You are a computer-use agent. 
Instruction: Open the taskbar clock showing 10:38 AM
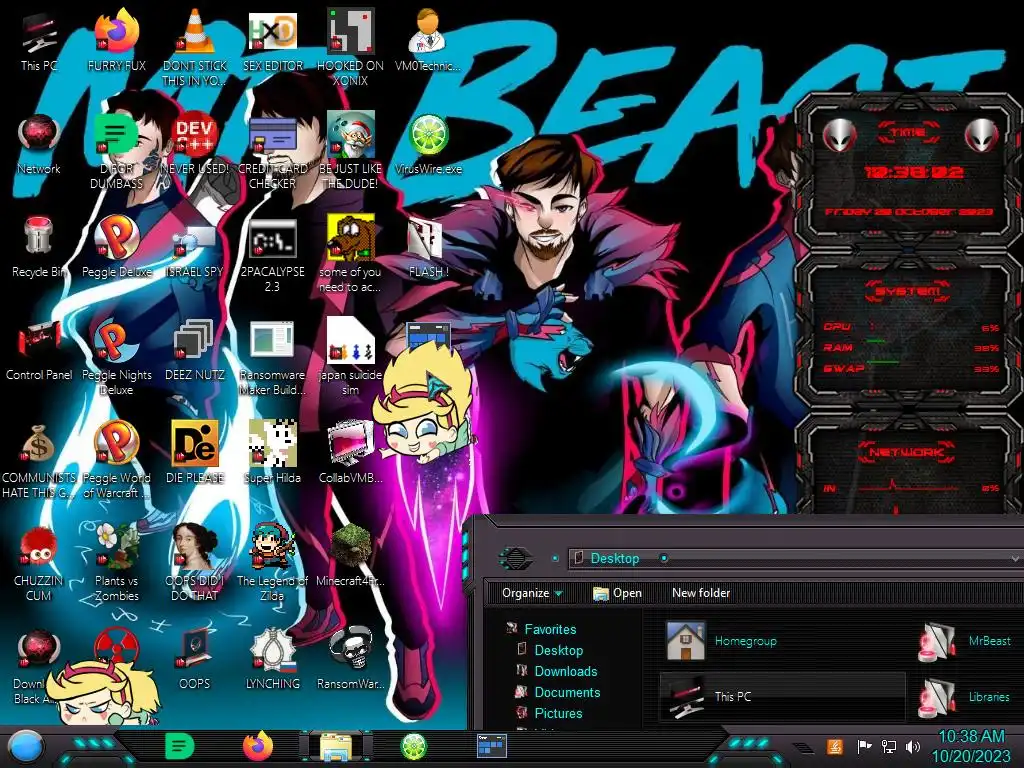(x=971, y=747)
